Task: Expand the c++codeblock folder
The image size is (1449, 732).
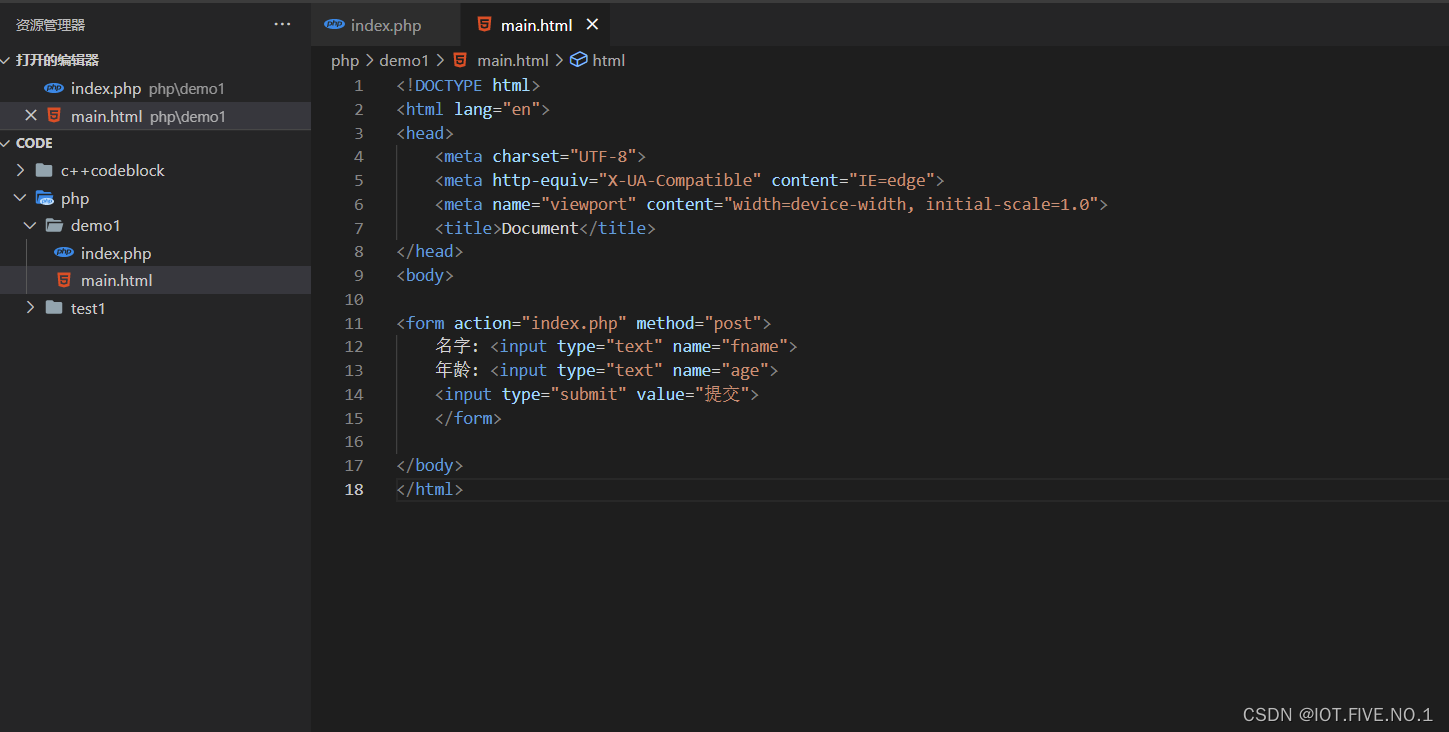Action: click(x=19, y=170)
